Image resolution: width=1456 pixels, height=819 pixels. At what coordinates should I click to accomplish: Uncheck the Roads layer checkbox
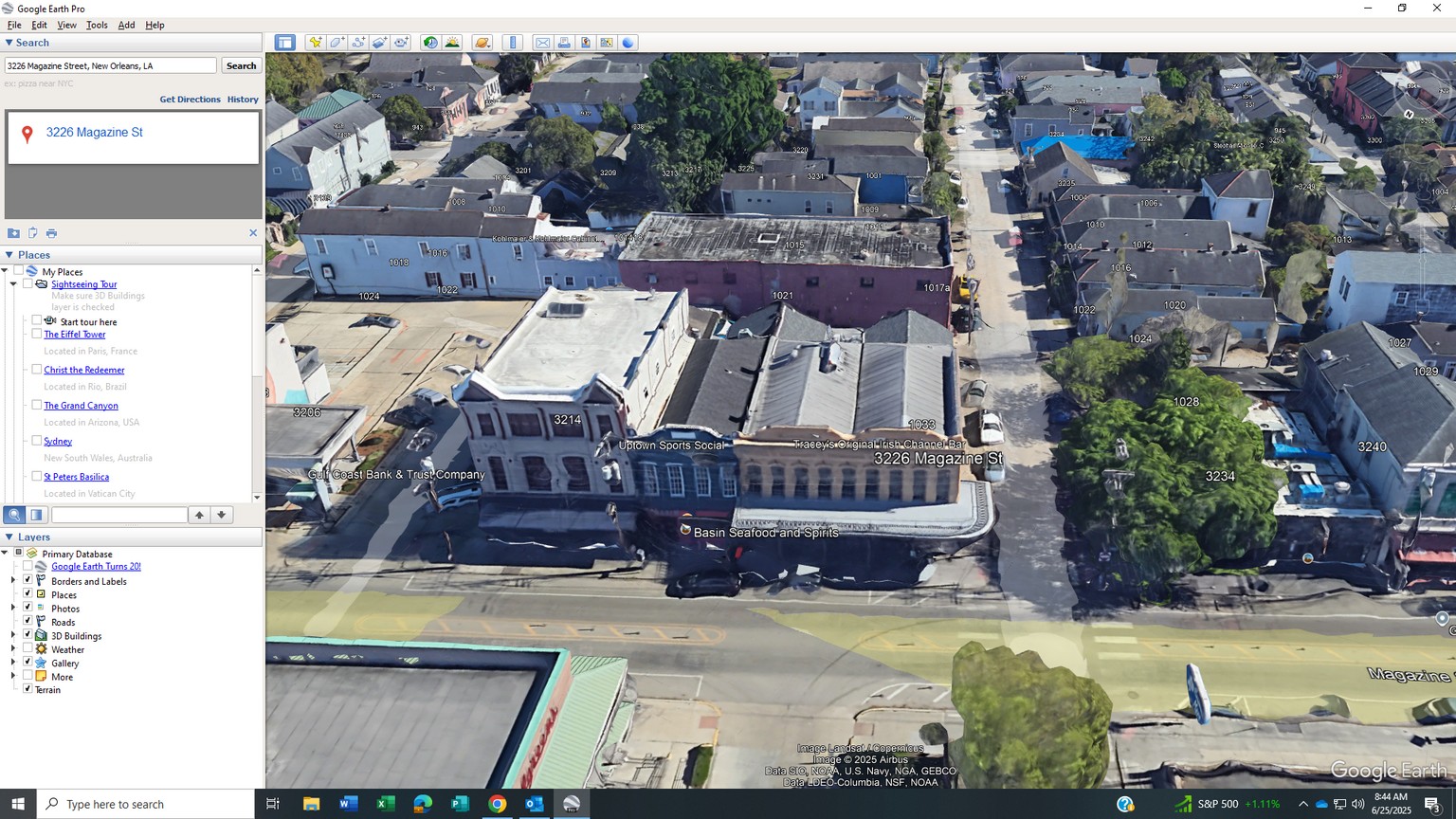27,621
